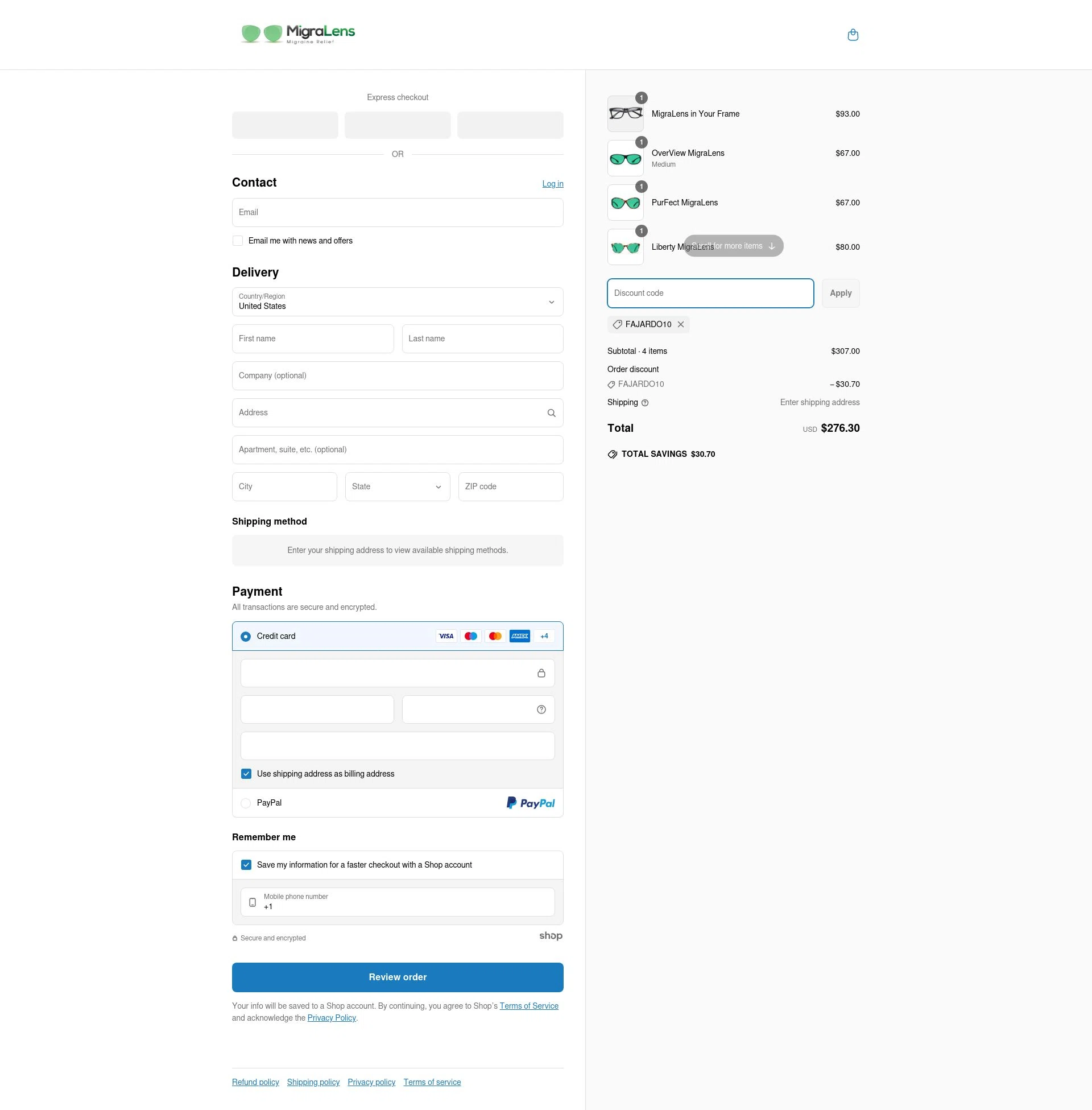
Task: Click the OverView MigraLens product thumbnail
Action: [x=625, y=158]
